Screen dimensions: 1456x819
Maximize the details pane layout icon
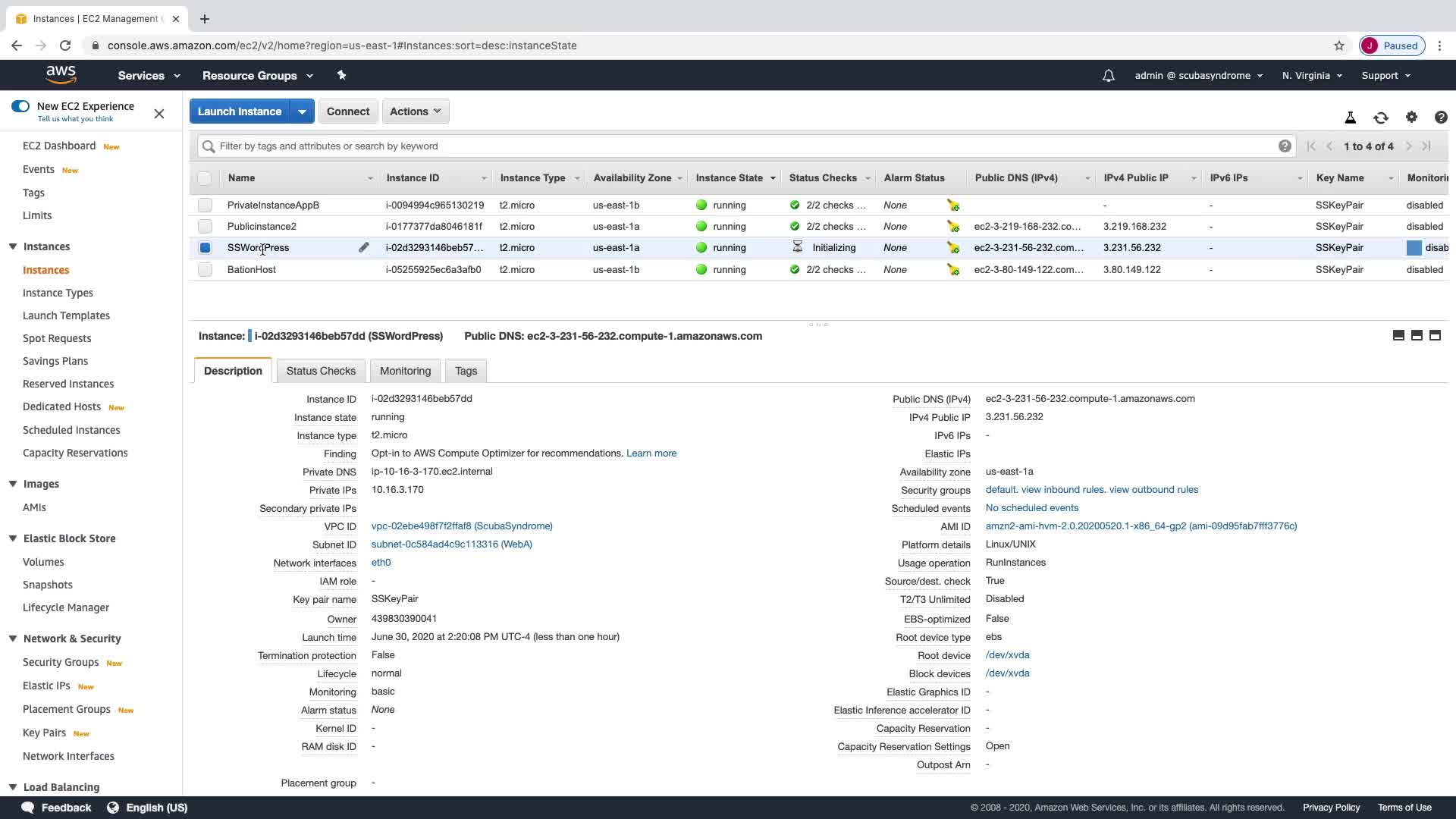1434,335
